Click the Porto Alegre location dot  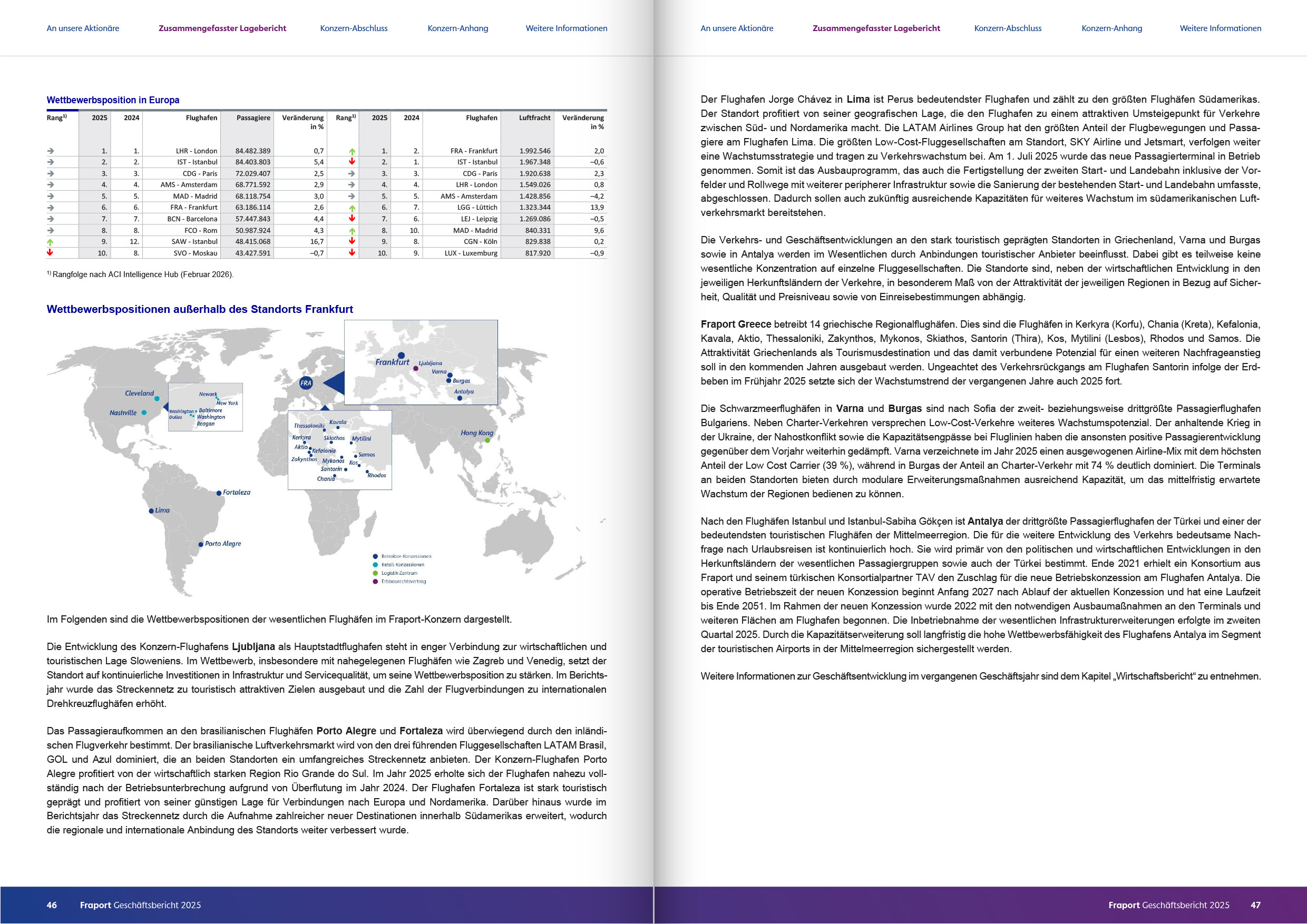point(200,545)
